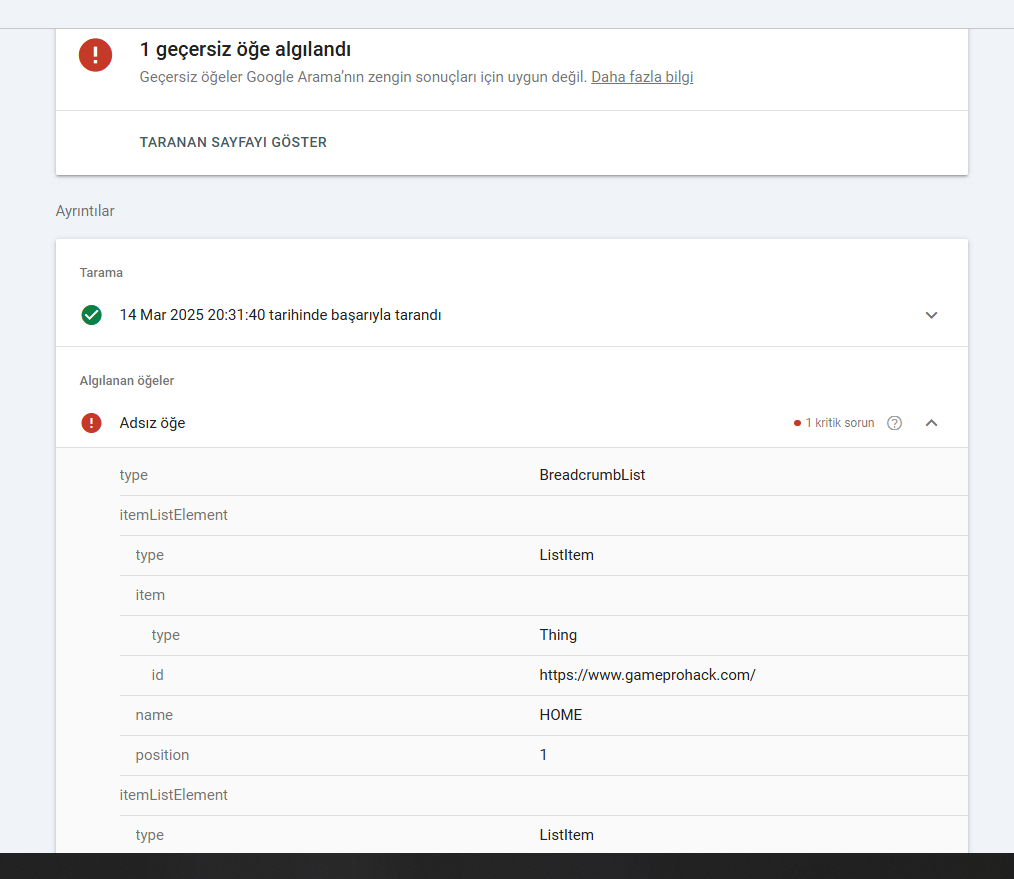Click the red error icon beside 'Adsız öğe'
Viewport: 1014px width, 879px height.
click(91, 423)
